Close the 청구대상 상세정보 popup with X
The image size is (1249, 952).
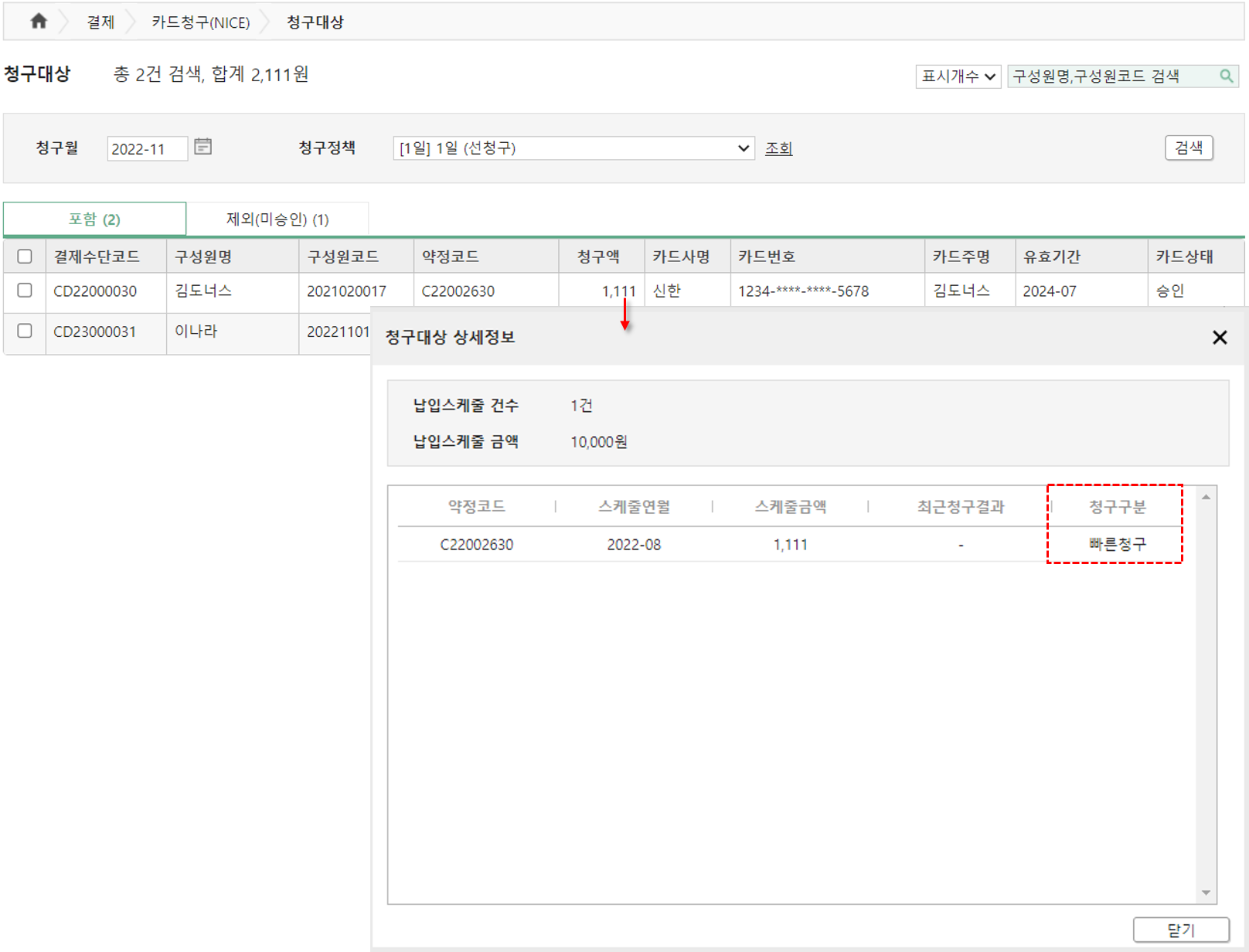coord(1220,338)
